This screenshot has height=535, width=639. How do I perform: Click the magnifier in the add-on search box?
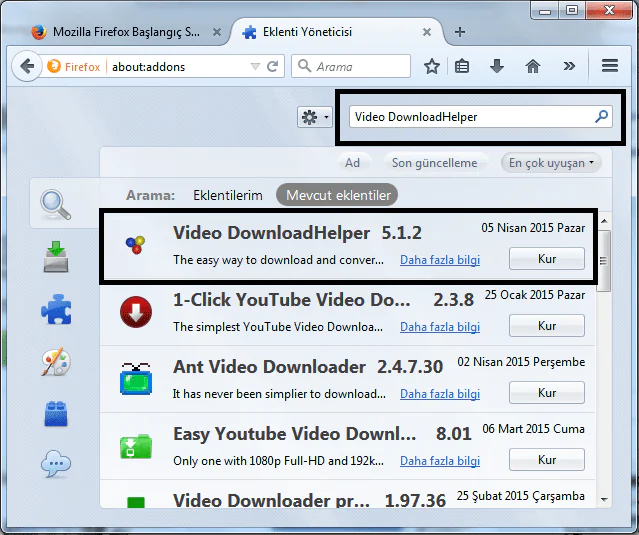coord(602,117)
